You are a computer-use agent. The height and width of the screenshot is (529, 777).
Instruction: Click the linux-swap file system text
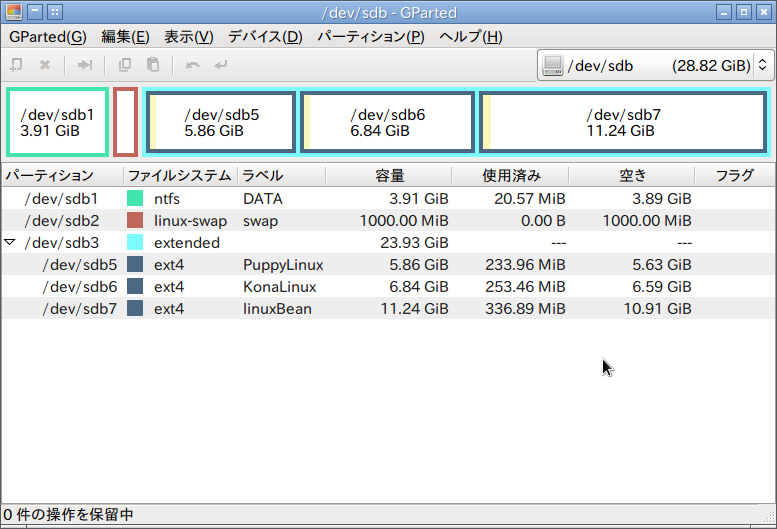(190, 221)
